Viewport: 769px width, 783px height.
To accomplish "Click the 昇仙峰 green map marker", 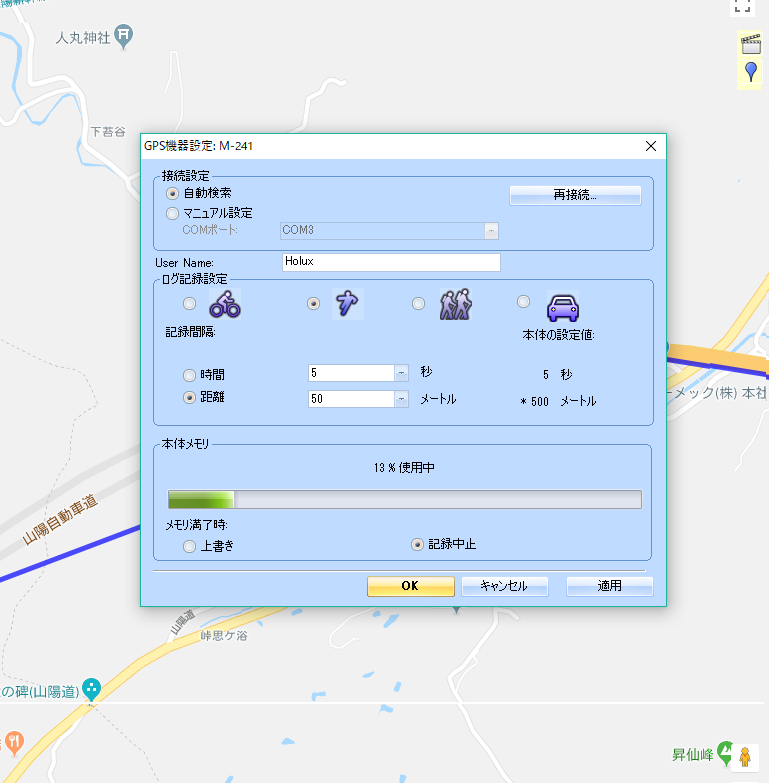I will pyautogui.click(x=726, y=753).
